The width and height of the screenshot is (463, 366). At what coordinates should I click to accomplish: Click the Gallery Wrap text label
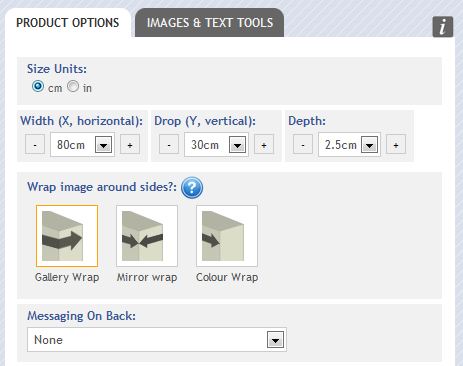pyautogui.click(x=67, y=277)
